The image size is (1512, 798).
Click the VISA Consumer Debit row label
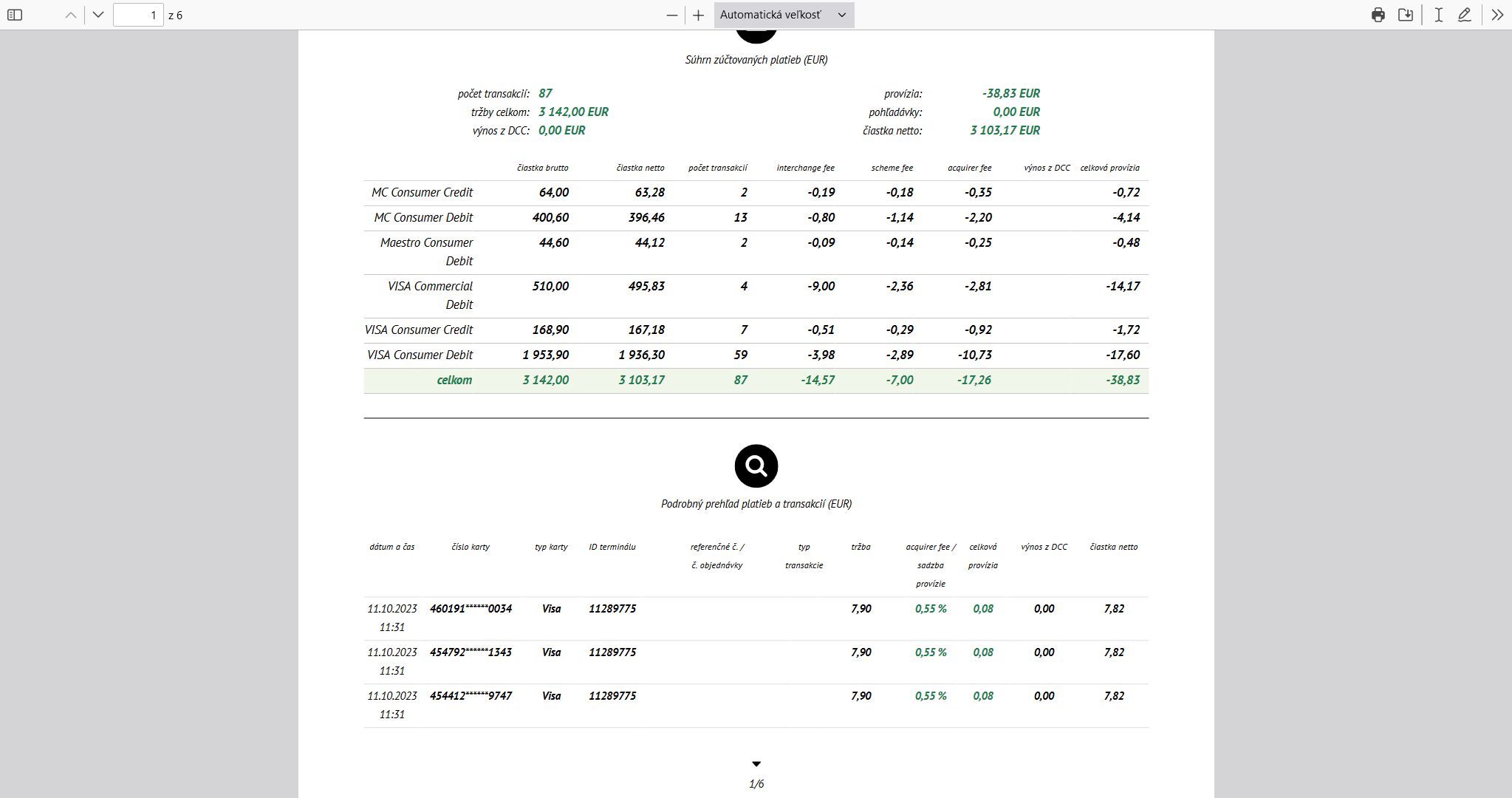(x=420, y=355)
